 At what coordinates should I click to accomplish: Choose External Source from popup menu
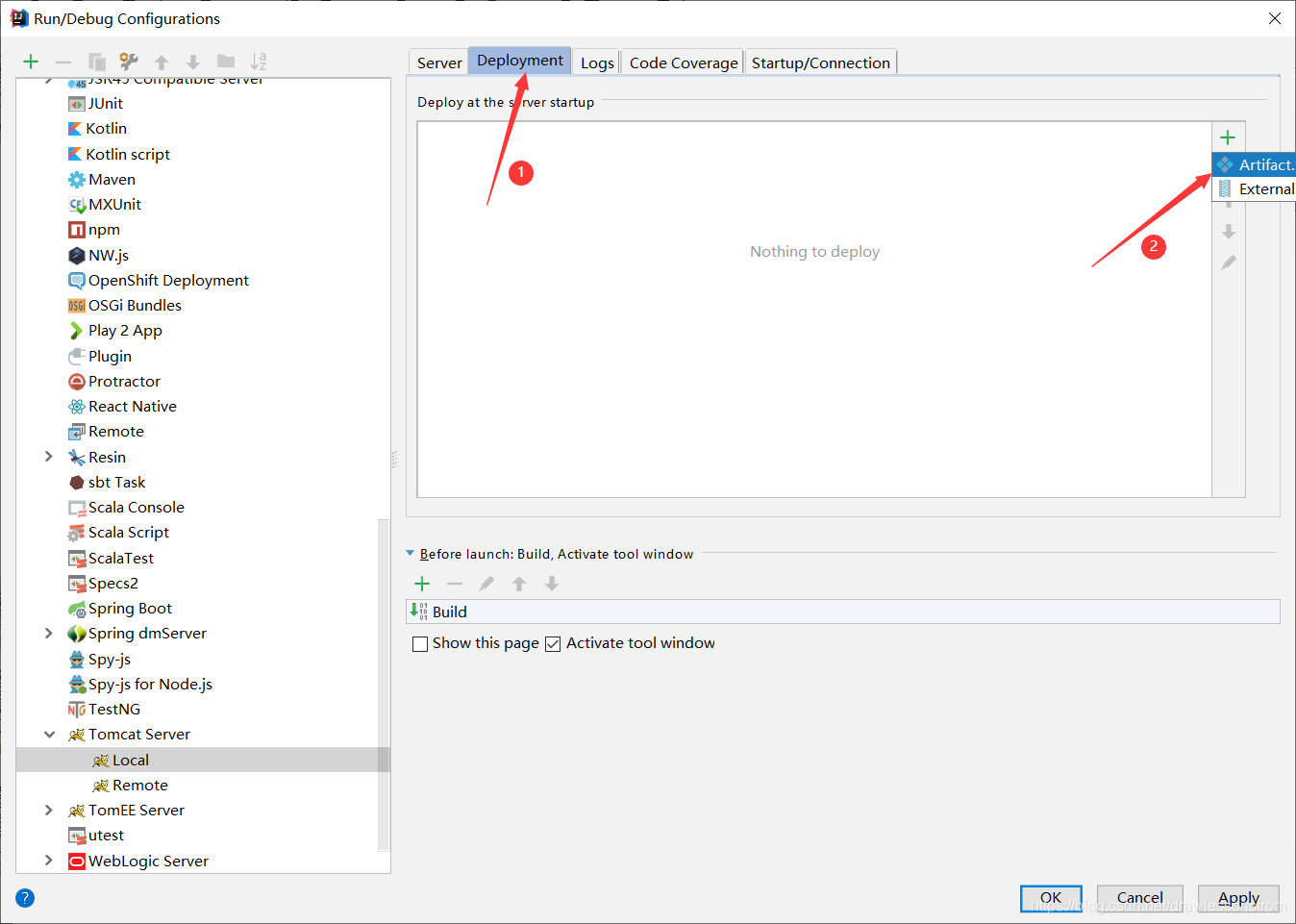point(1254,189)
